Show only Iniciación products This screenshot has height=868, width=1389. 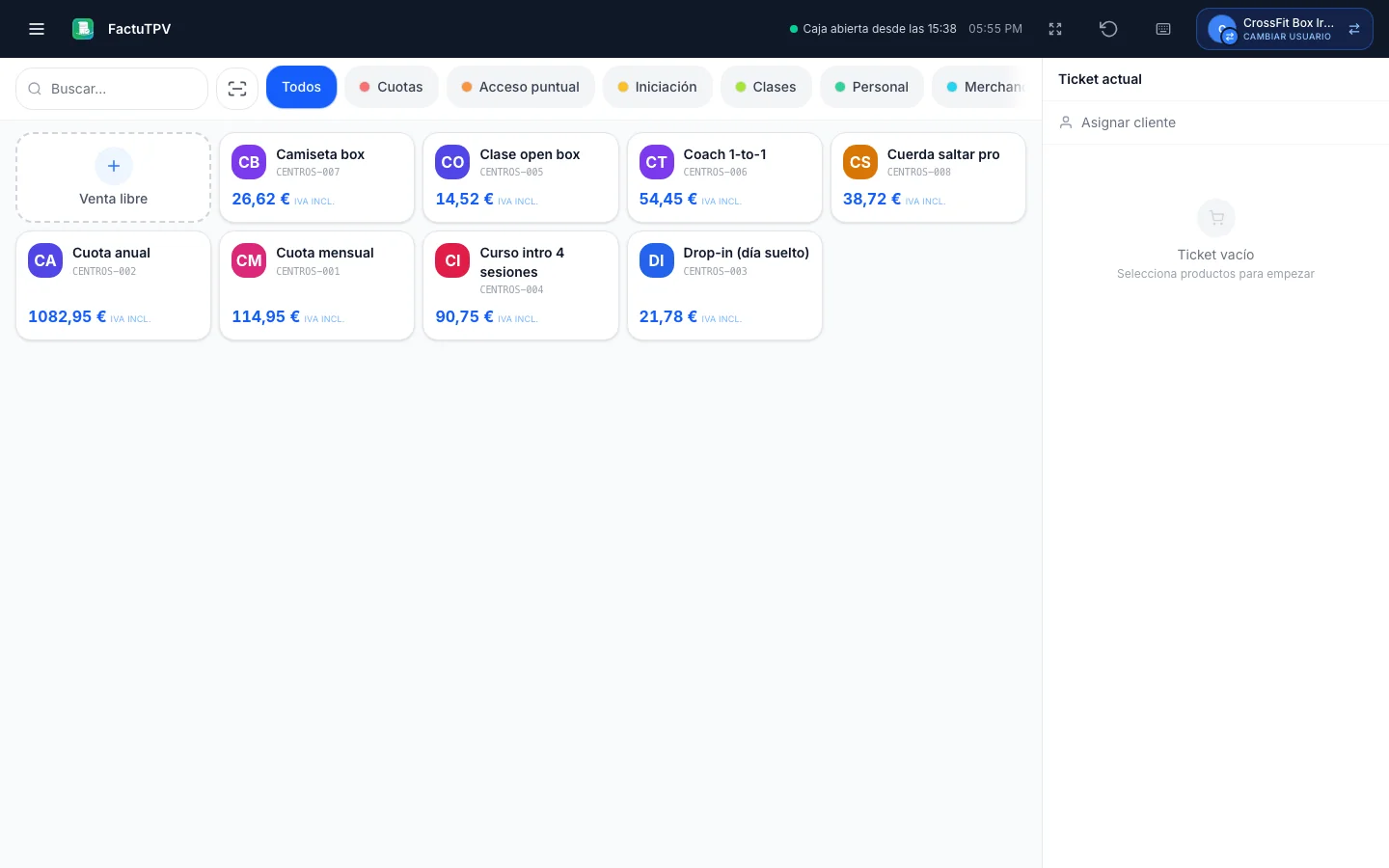click(x=657, y=87)
